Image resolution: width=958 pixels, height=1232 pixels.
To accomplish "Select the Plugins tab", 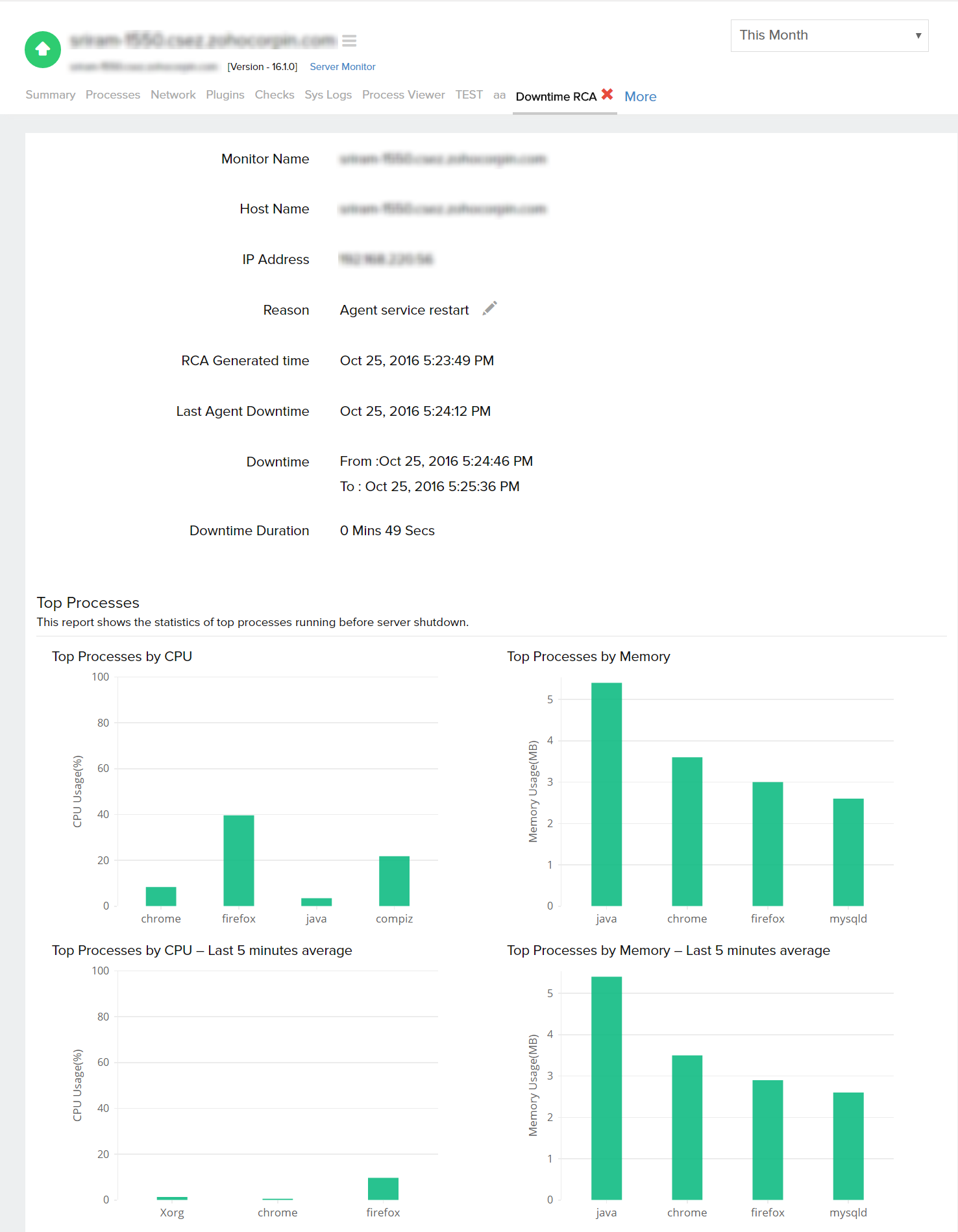I will pos(225,95).
